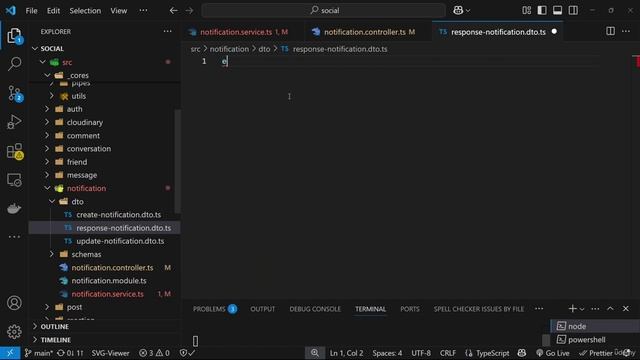Open the Docker view

(x=14, y=209)
